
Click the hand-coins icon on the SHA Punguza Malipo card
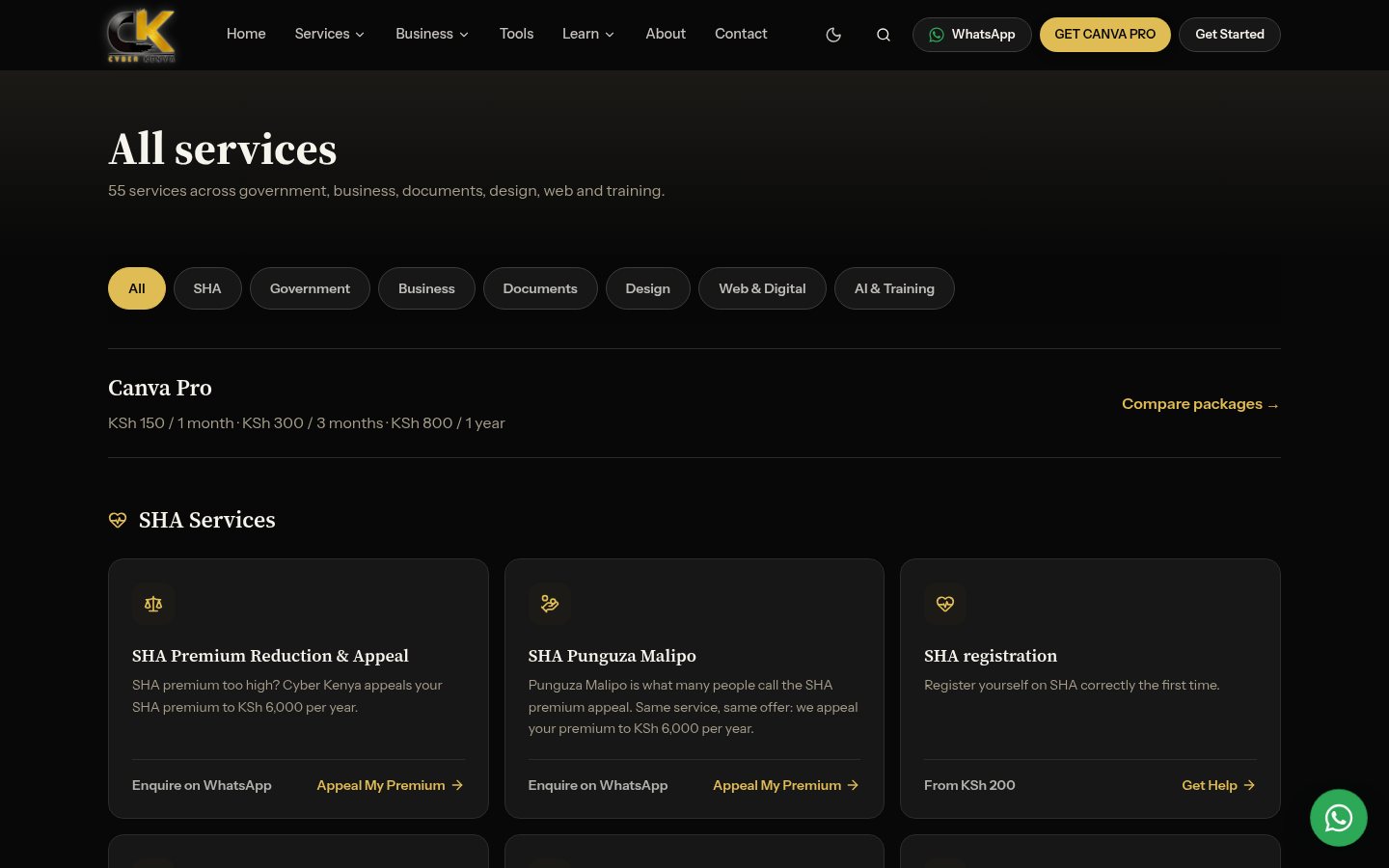(x=550, y=604)
